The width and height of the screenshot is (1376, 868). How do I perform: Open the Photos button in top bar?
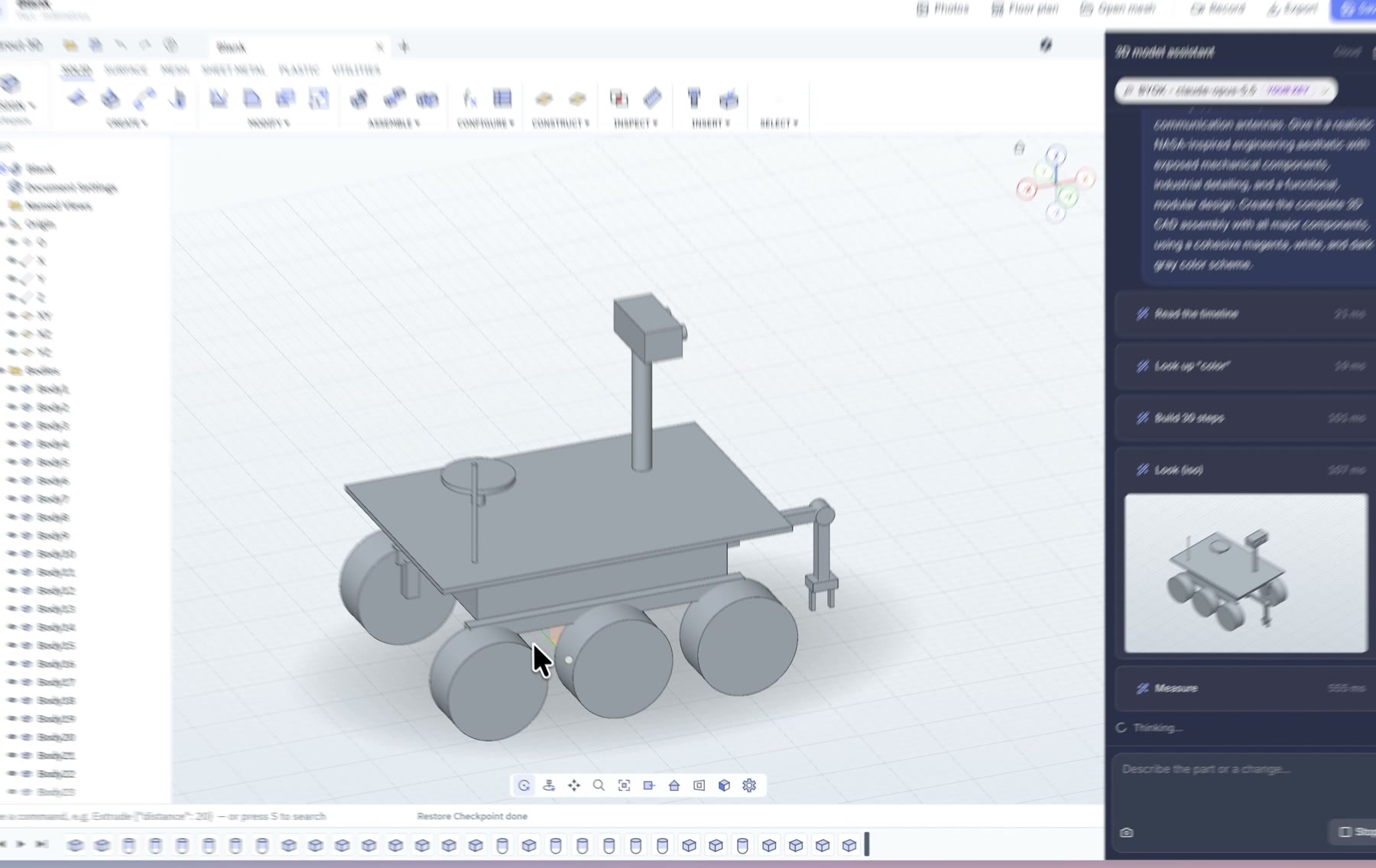pos(942,8)
